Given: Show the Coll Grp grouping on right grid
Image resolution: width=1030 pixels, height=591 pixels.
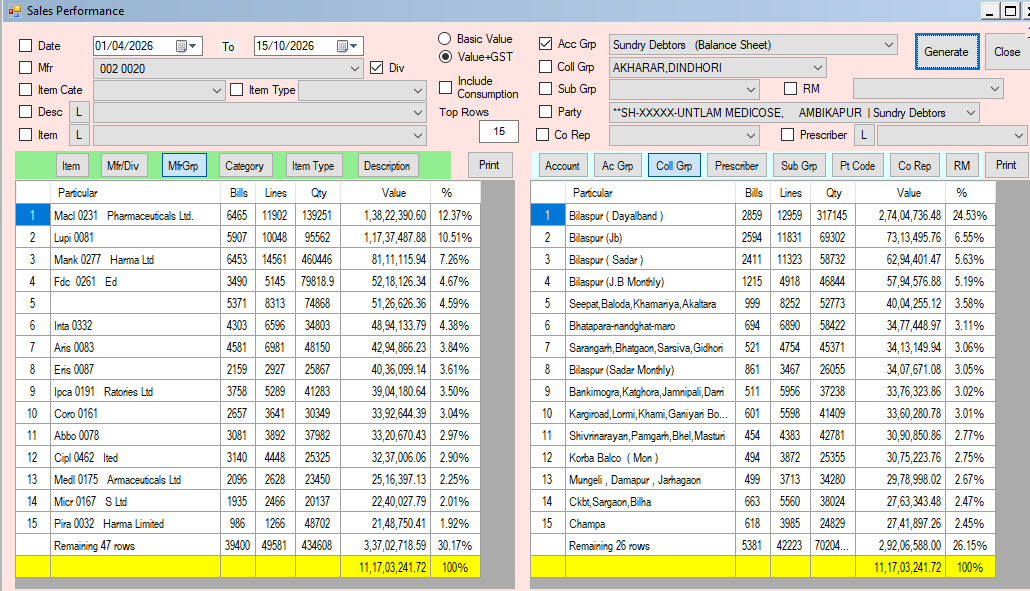Looking at the screenshot, I should pos(674,165).
